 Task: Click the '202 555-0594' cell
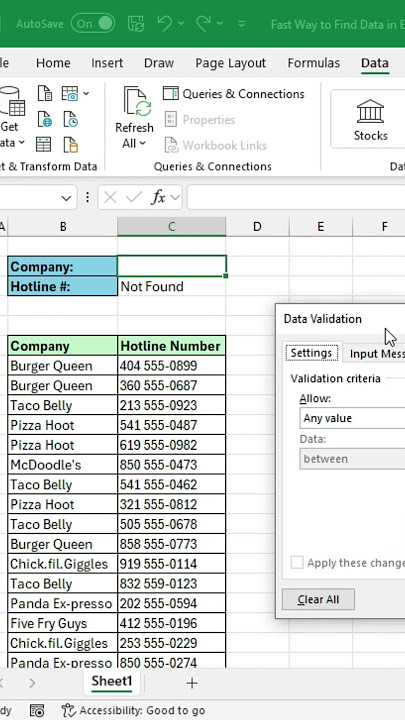[x=171, y=603]
